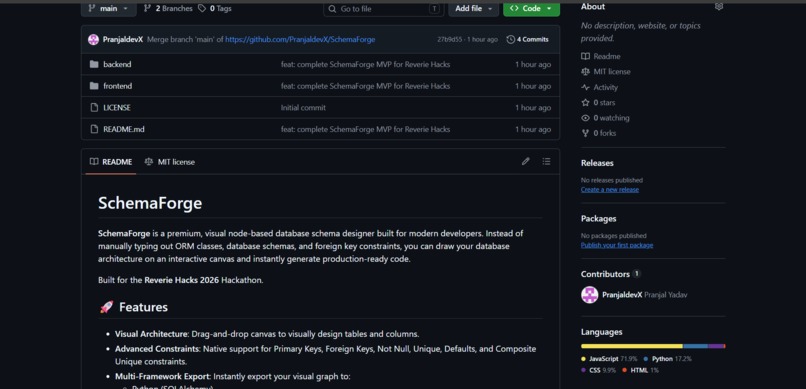Click the Python 17.2% language entry

pyautogui.click(x=667, y=359)
